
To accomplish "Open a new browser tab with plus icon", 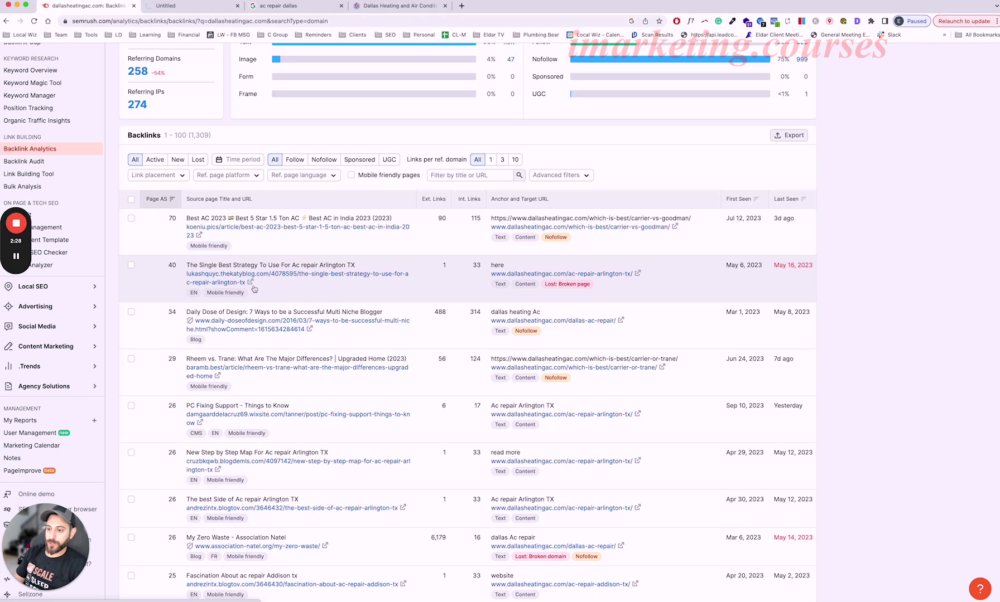I will (x=461, y=6).
